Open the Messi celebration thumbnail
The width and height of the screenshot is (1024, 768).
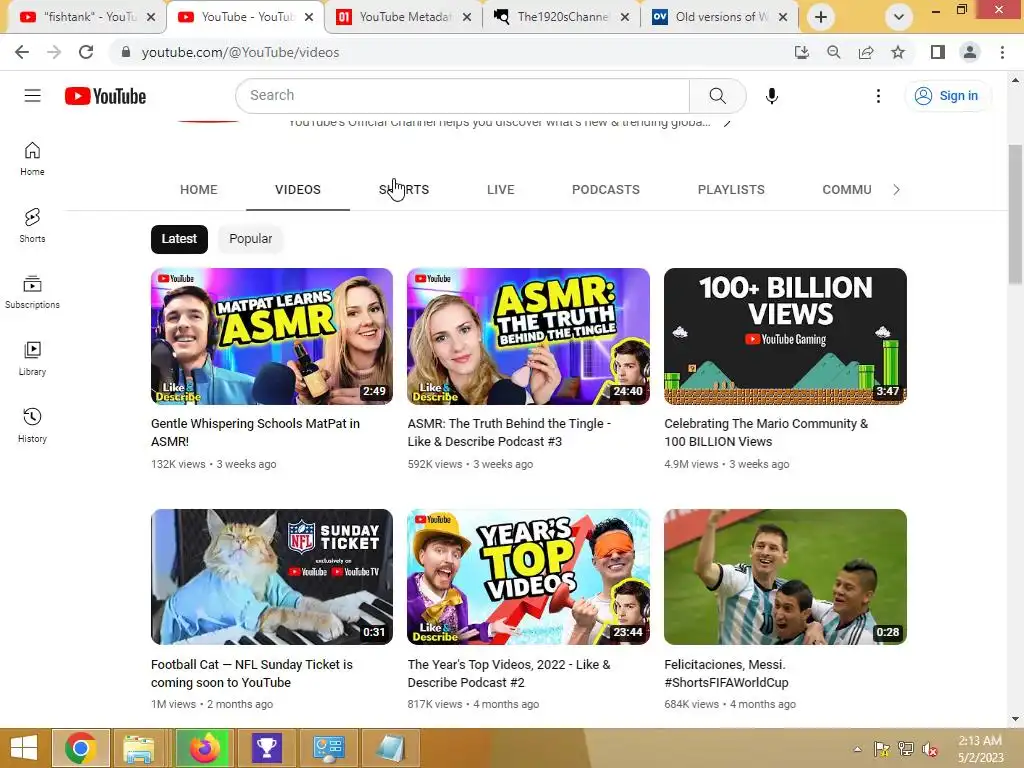tap(785, 577)
